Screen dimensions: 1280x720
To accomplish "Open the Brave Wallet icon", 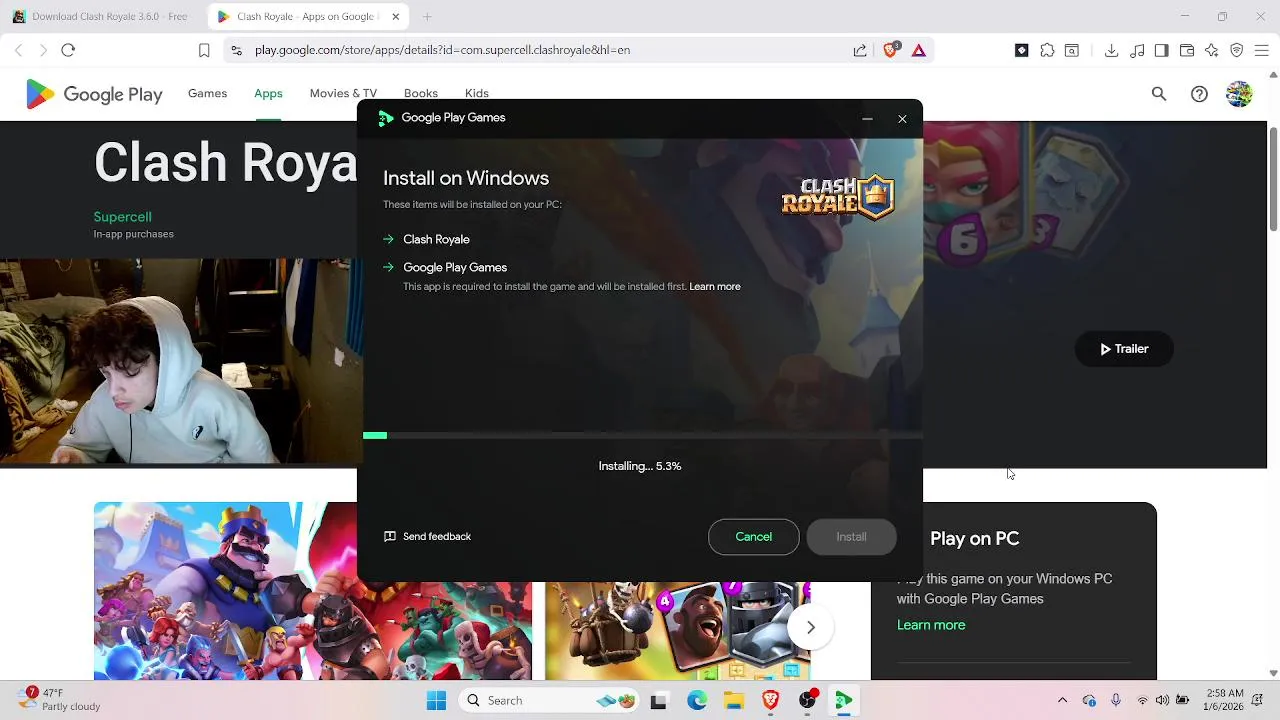I will [1187, 50].
